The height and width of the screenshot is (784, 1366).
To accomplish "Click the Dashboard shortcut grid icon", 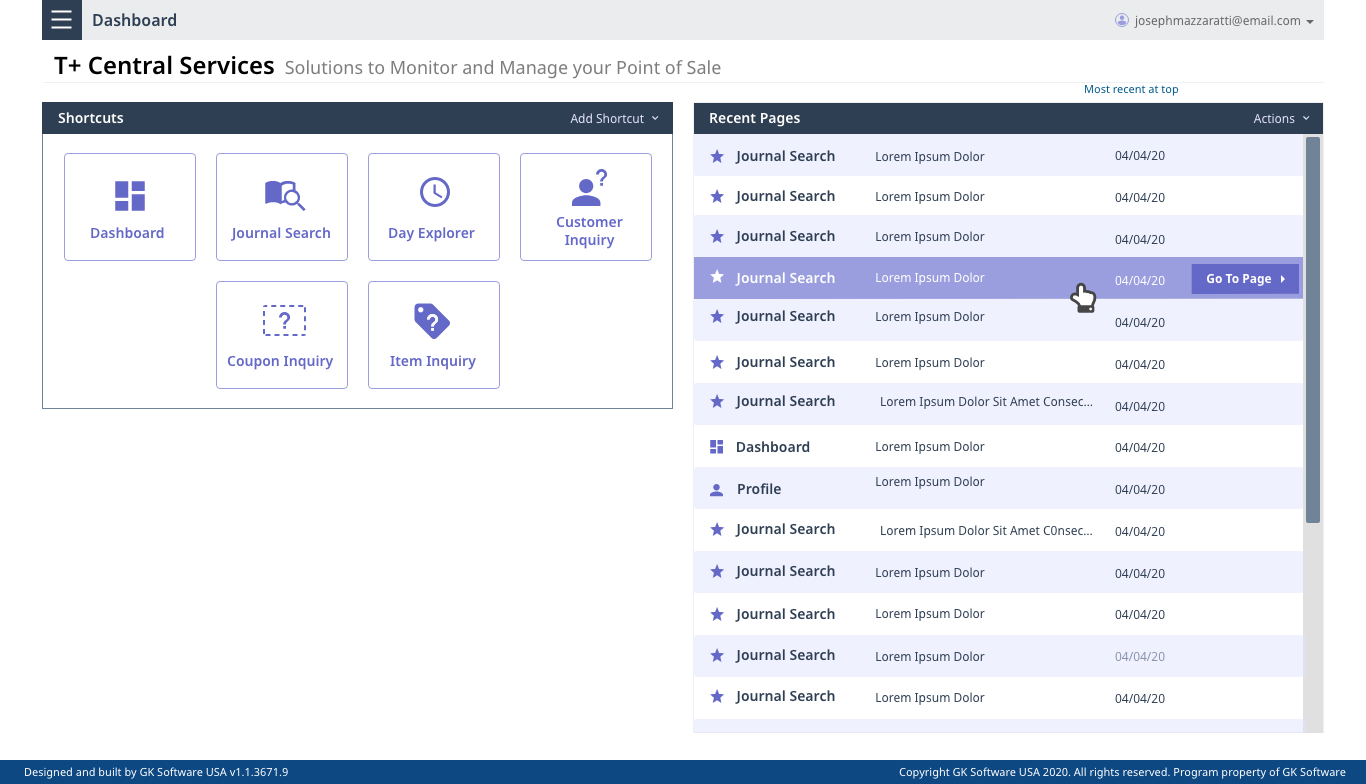I will (x=129, y=196).
